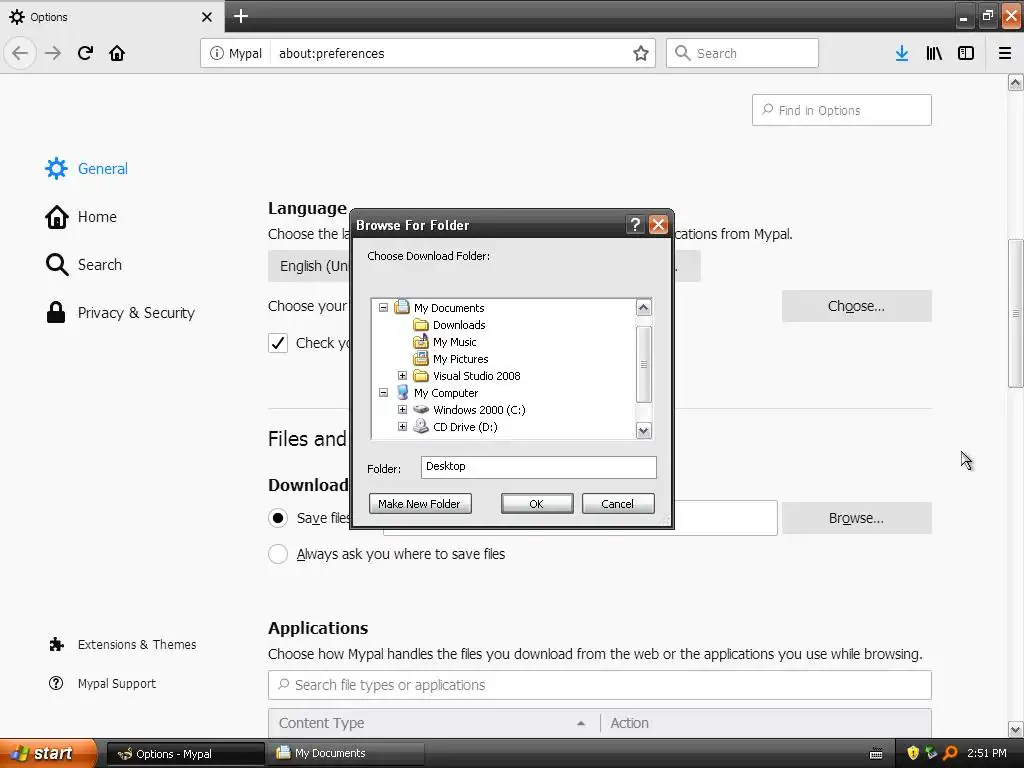Open the Windows Start menu

[48, 753]
